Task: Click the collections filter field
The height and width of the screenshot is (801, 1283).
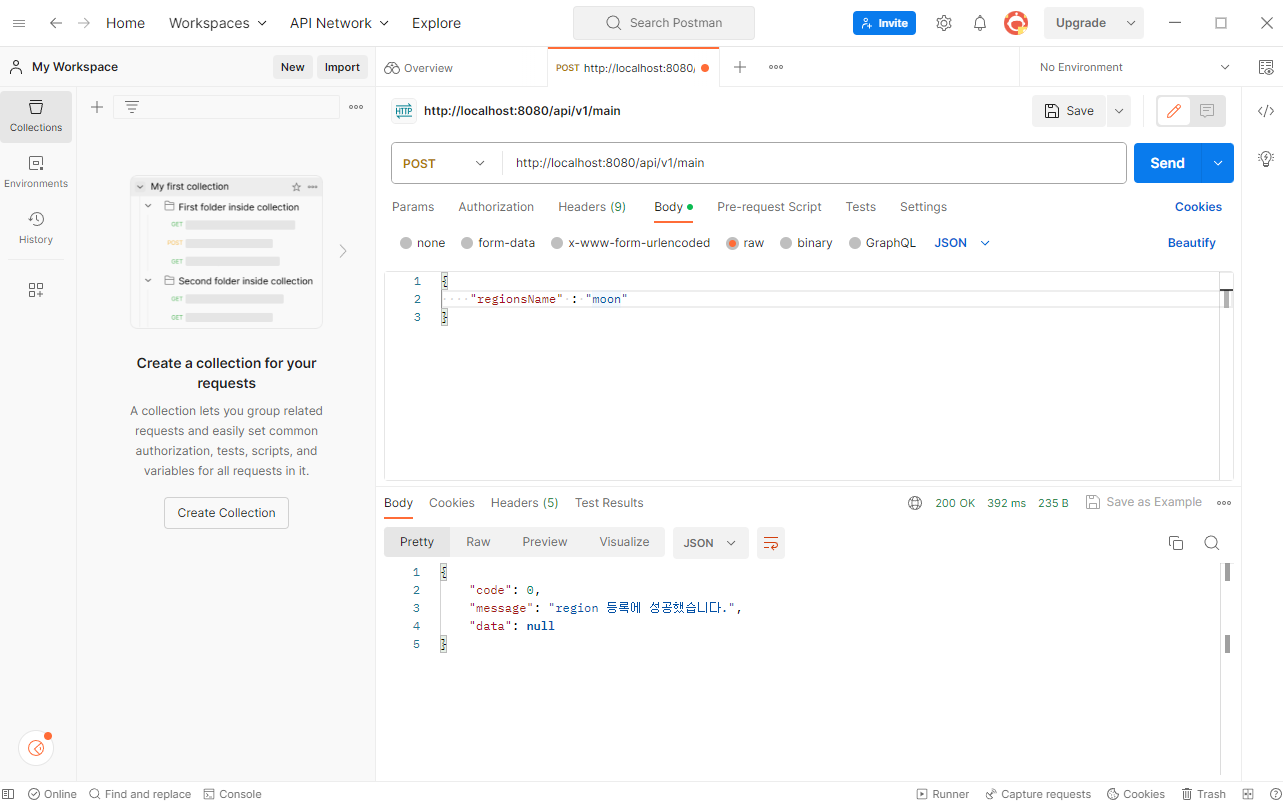Action: pyautogui.click(x=226, y=107)
